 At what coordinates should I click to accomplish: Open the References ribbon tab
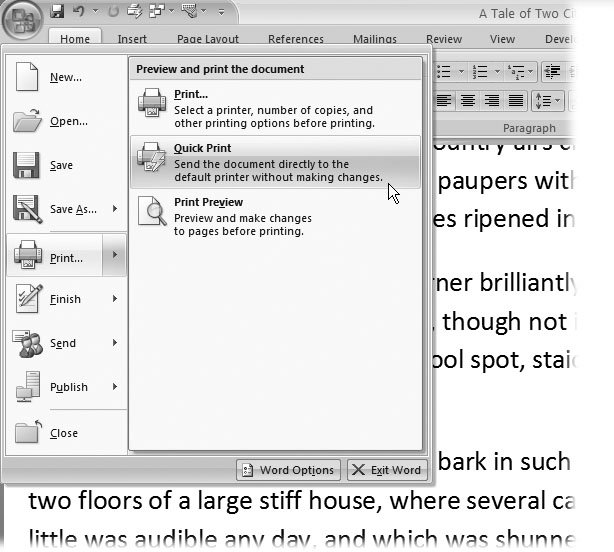295,40
